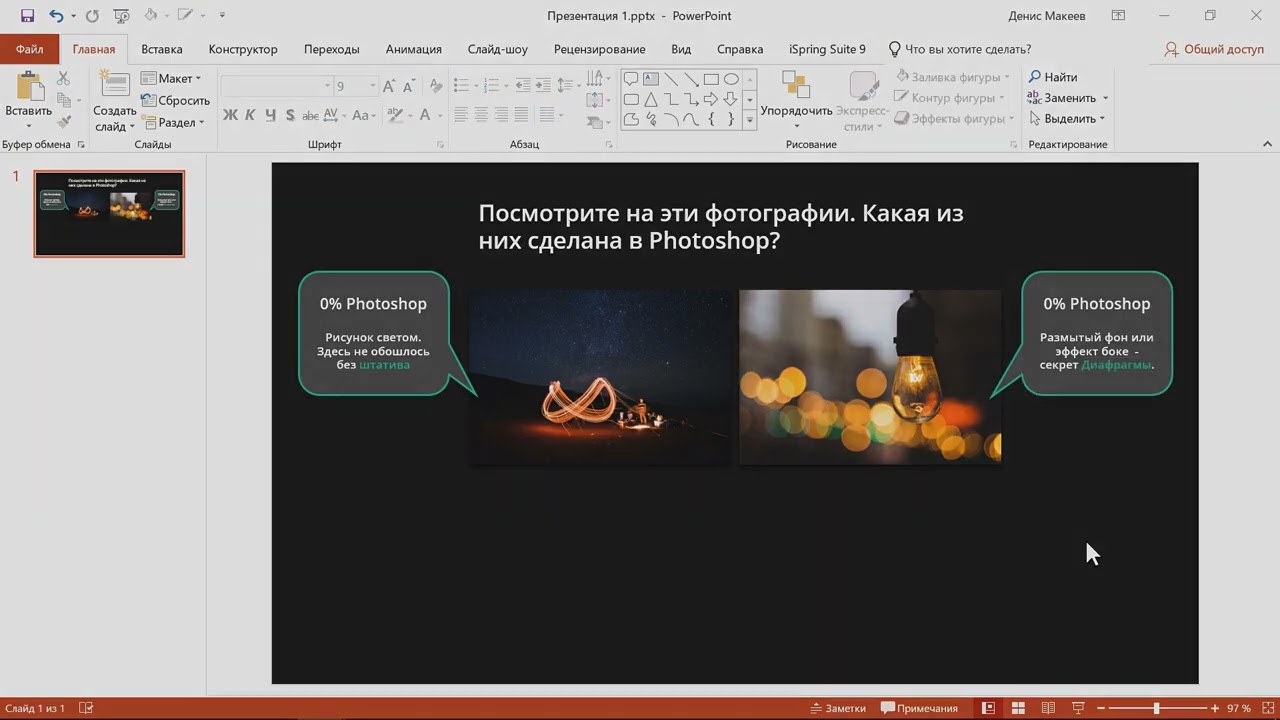Image resolution: width=1280 pixels, height=720 pixels.
Task: Open the font color dropdown arrow
Action: coord(441,115)
